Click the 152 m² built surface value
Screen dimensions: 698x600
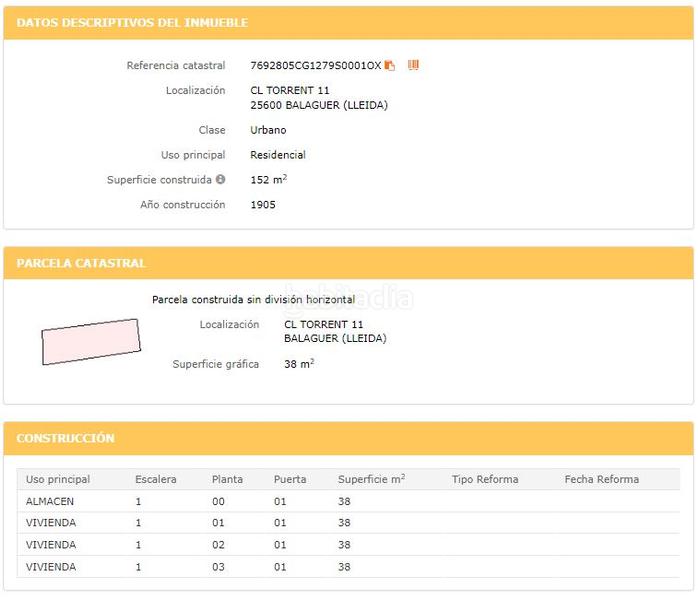click(x=268, y=179)
